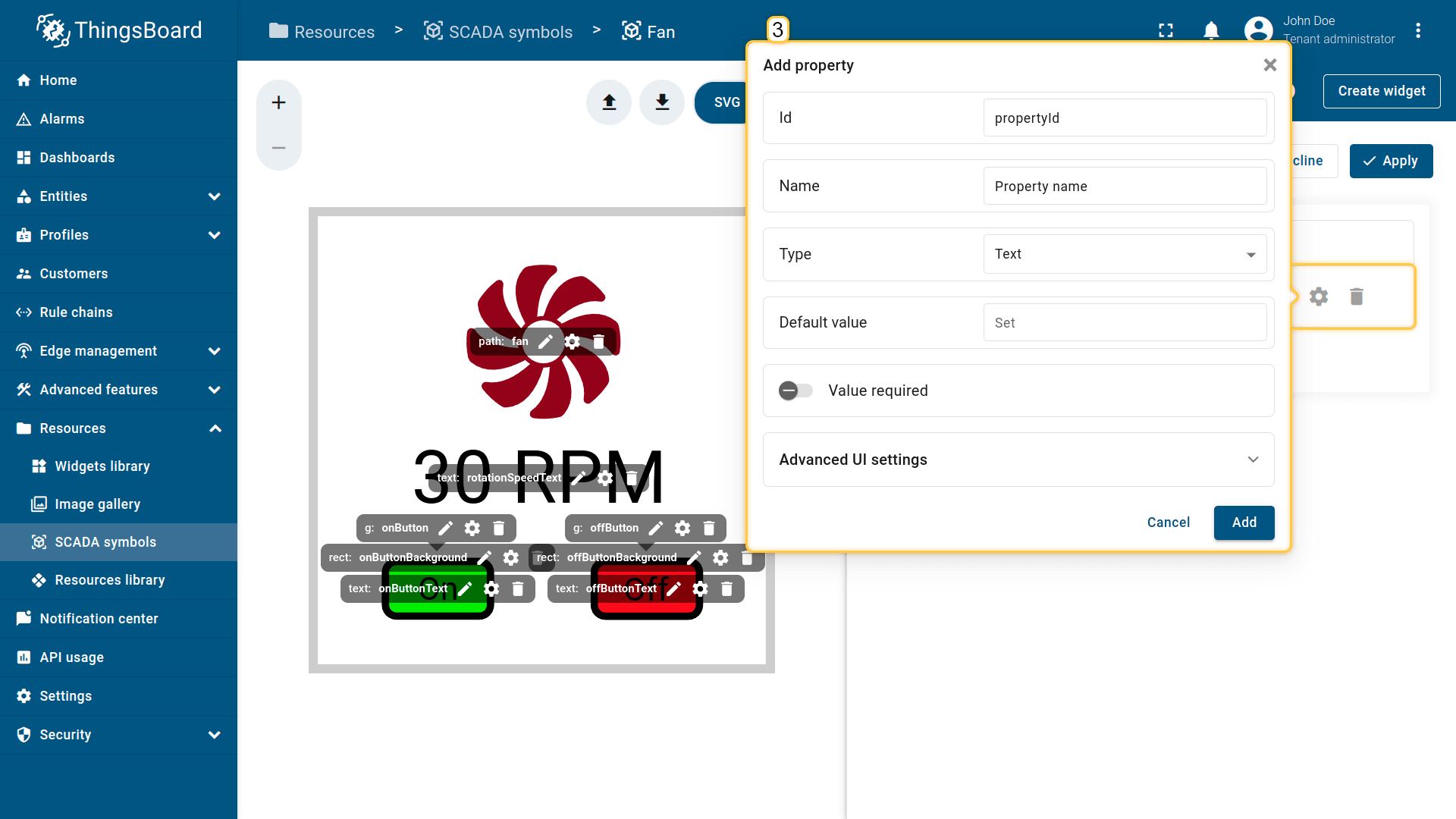The height and width of the screenshot is (819, 1456).
Task: Click settings gear on rotationSpeedText tag
Action: (x=605, y=478)
